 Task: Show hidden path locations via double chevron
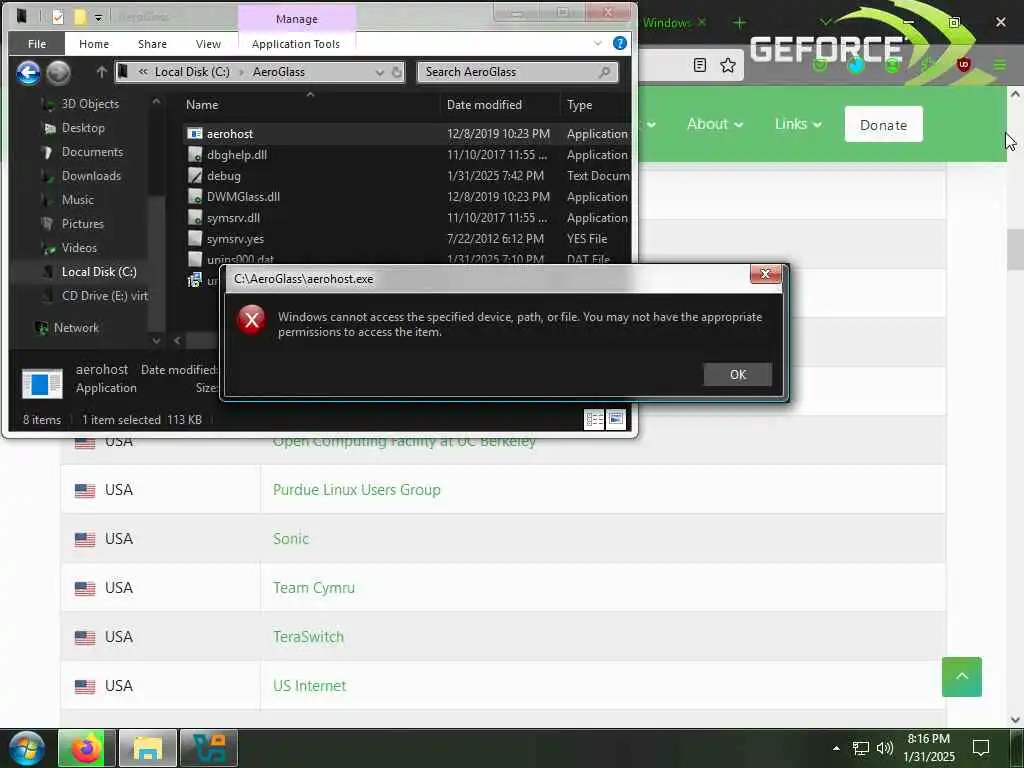(x=142, y=72)
